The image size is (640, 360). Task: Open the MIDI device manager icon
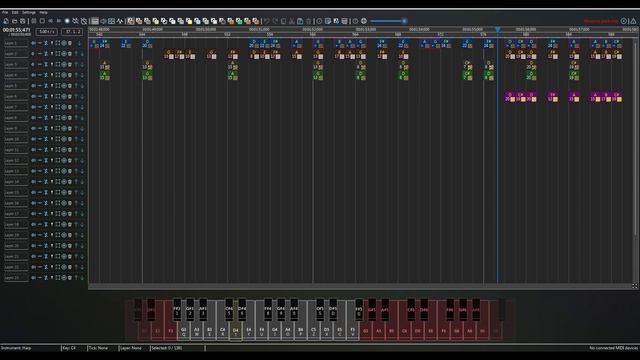coord(344,21)
